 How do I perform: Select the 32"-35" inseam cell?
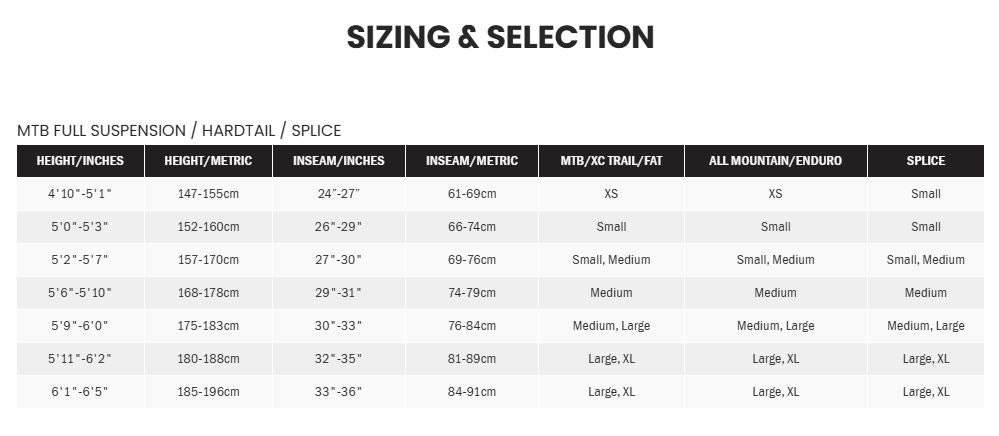pyautogui.click(x=338, y=359)
